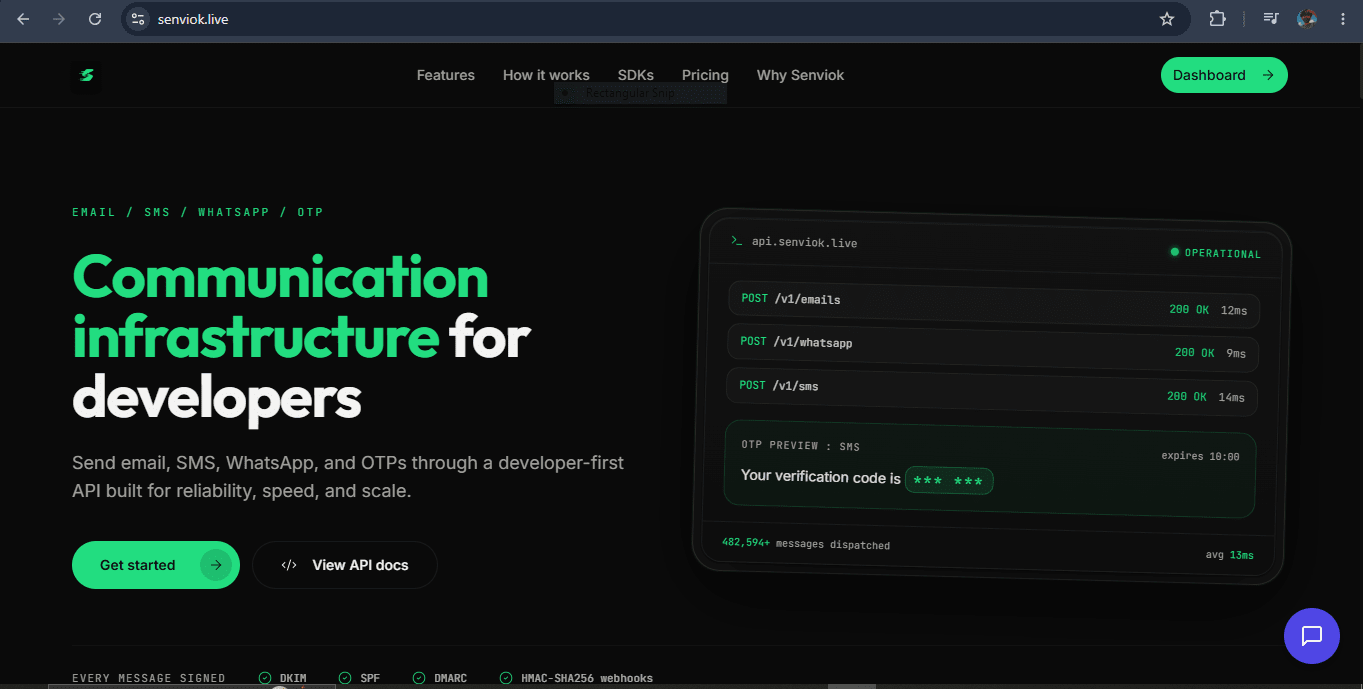
Task: Select the POST /v1/emails row
Action: 994,304
